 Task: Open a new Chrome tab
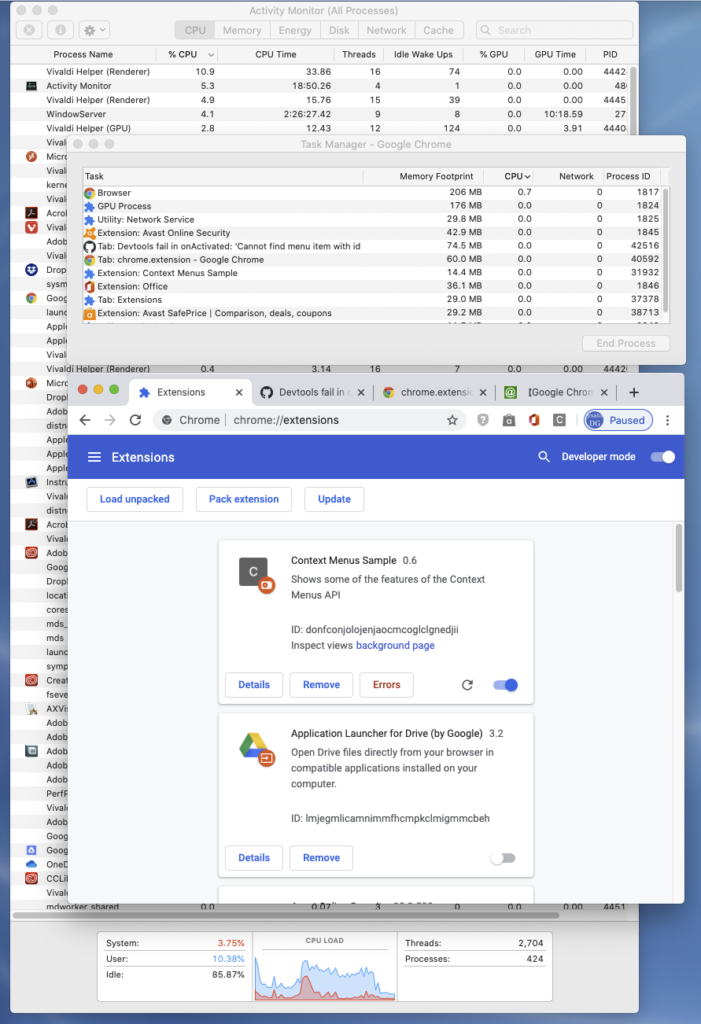pos(633,393)
